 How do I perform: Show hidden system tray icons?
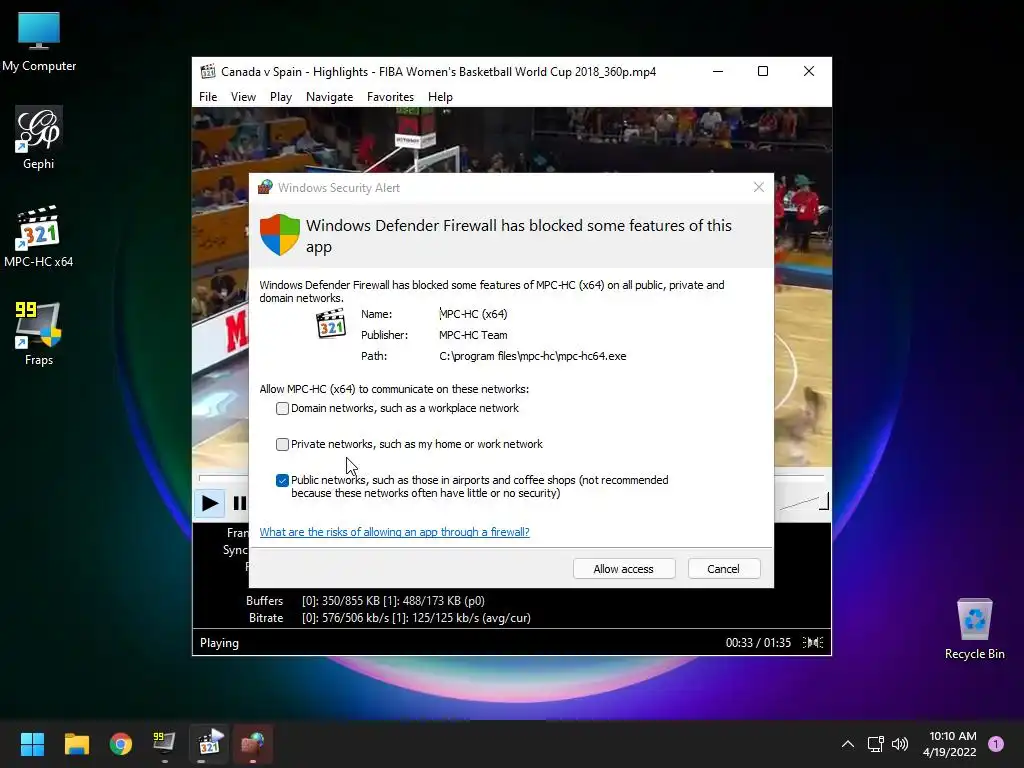[848, 744]
